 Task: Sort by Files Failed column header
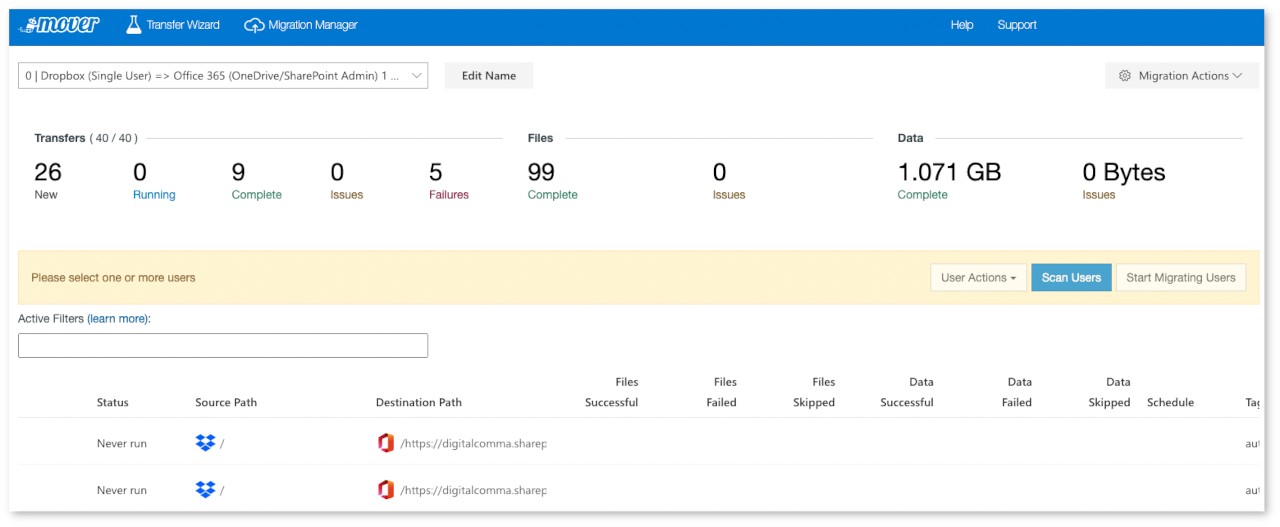[x=721, y=392]
